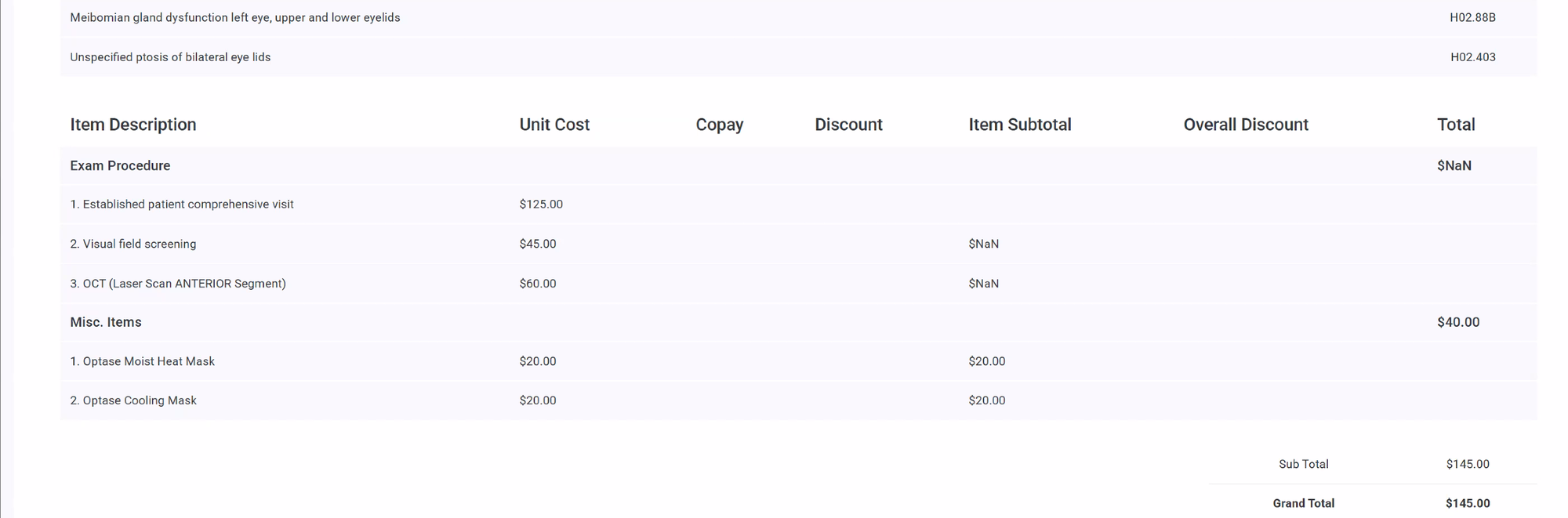This screenshot has height=518, width=1568.
Task: Click the Unspecified ptosis of bilateral eye lids diagnosis
Action: (x=170, y=57)
